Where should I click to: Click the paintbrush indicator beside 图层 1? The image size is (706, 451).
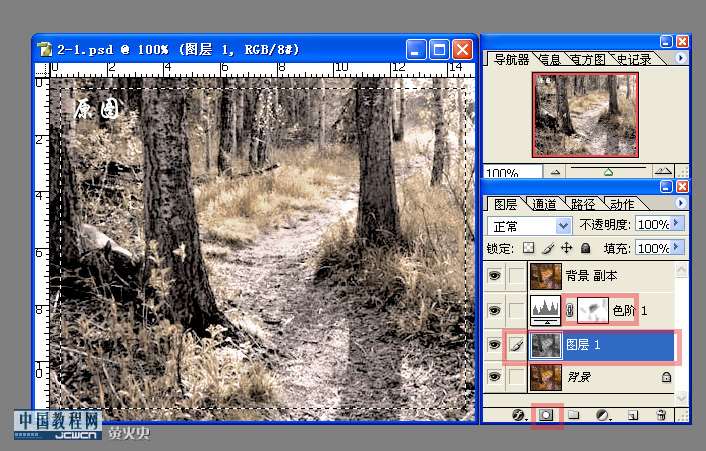coord(517,345)
